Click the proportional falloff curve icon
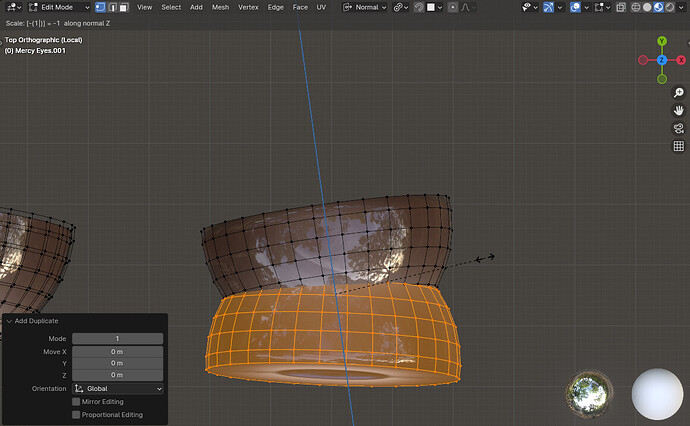This screenshot has height=426, width=690. pyautogui.click(x=466, y=7)
